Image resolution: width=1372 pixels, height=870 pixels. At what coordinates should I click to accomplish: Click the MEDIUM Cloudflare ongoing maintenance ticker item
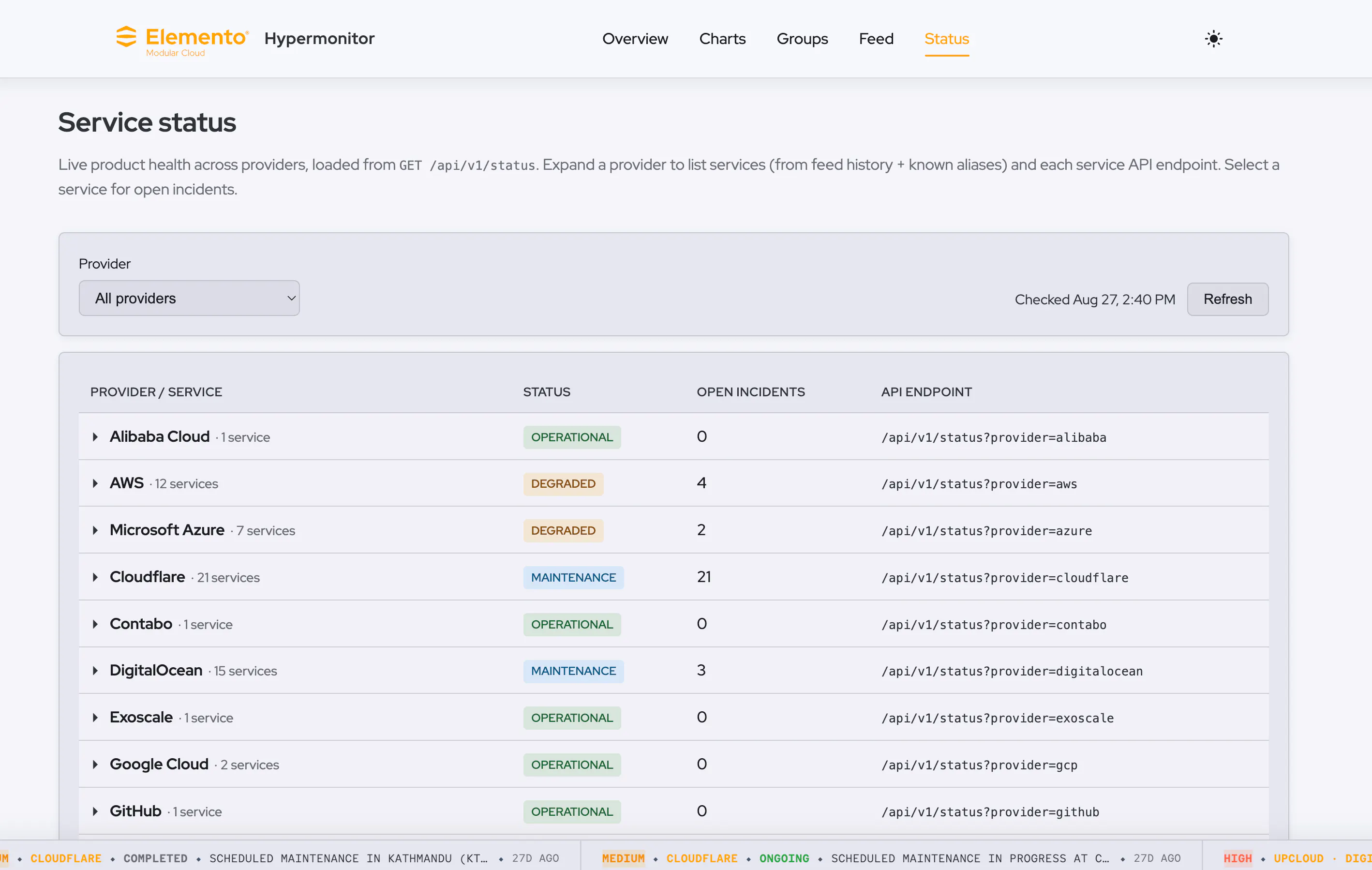point(891,858)
